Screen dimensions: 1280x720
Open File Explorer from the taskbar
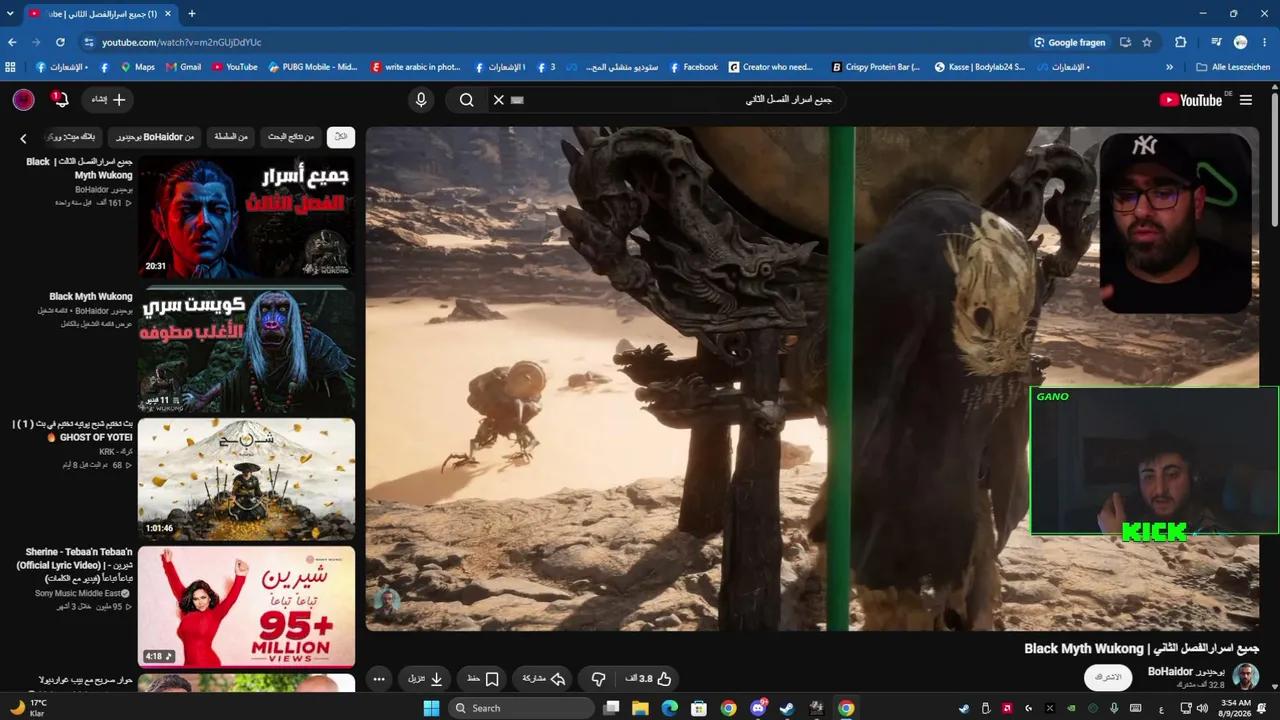(640, 708)
